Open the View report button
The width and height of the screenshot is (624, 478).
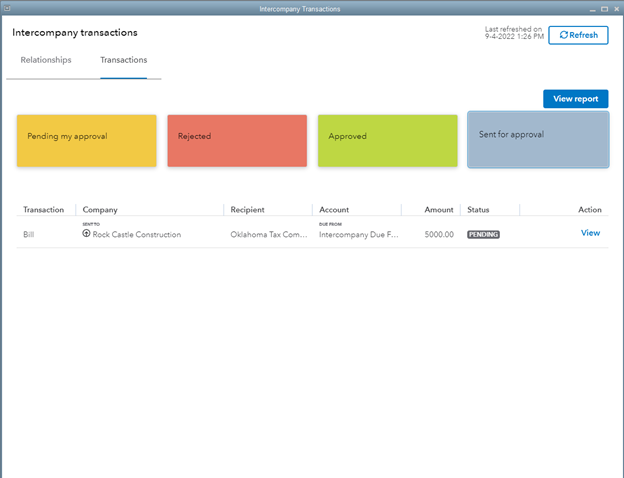pos(575,99)
